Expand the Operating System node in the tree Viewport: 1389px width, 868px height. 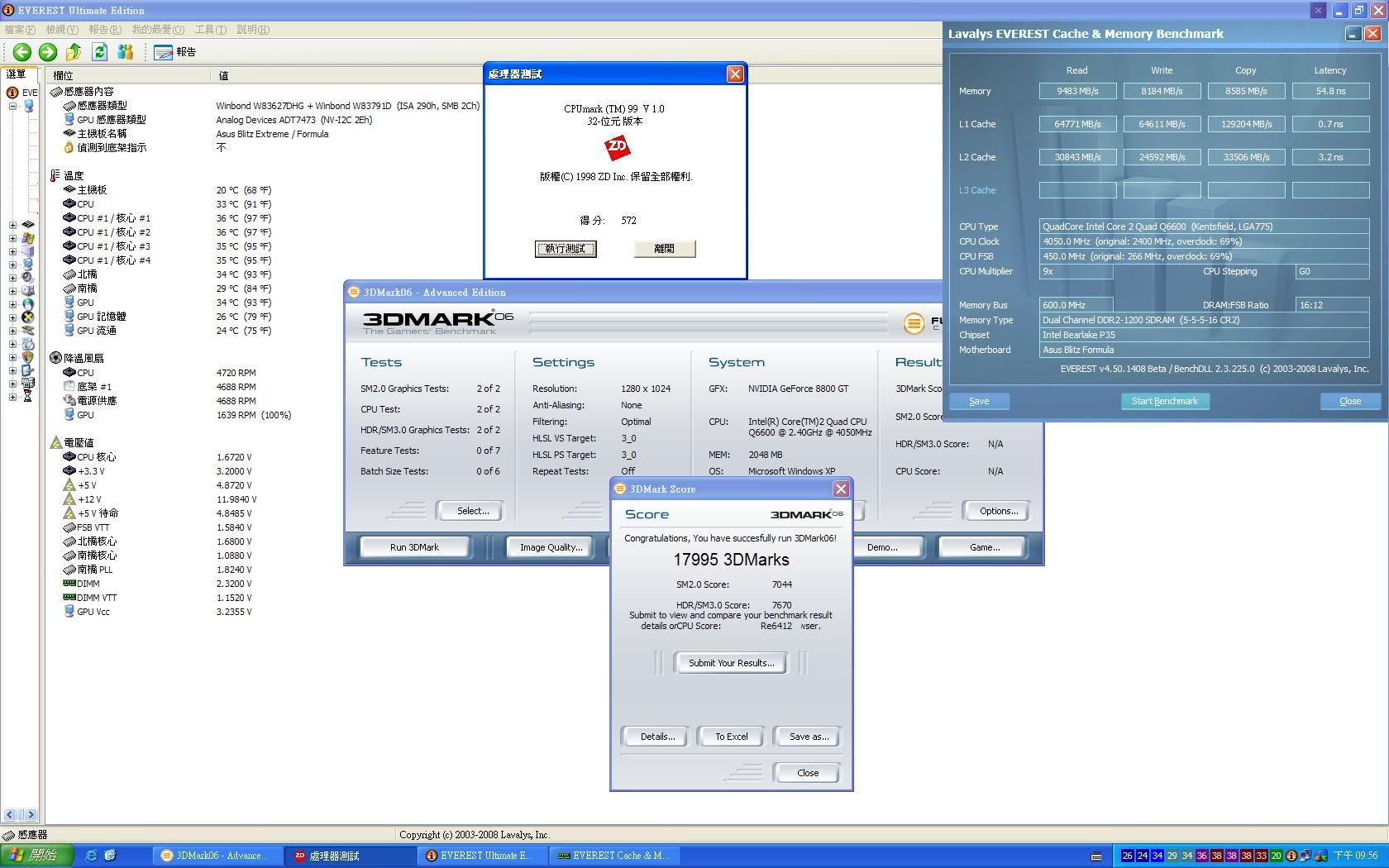(12, 238)
